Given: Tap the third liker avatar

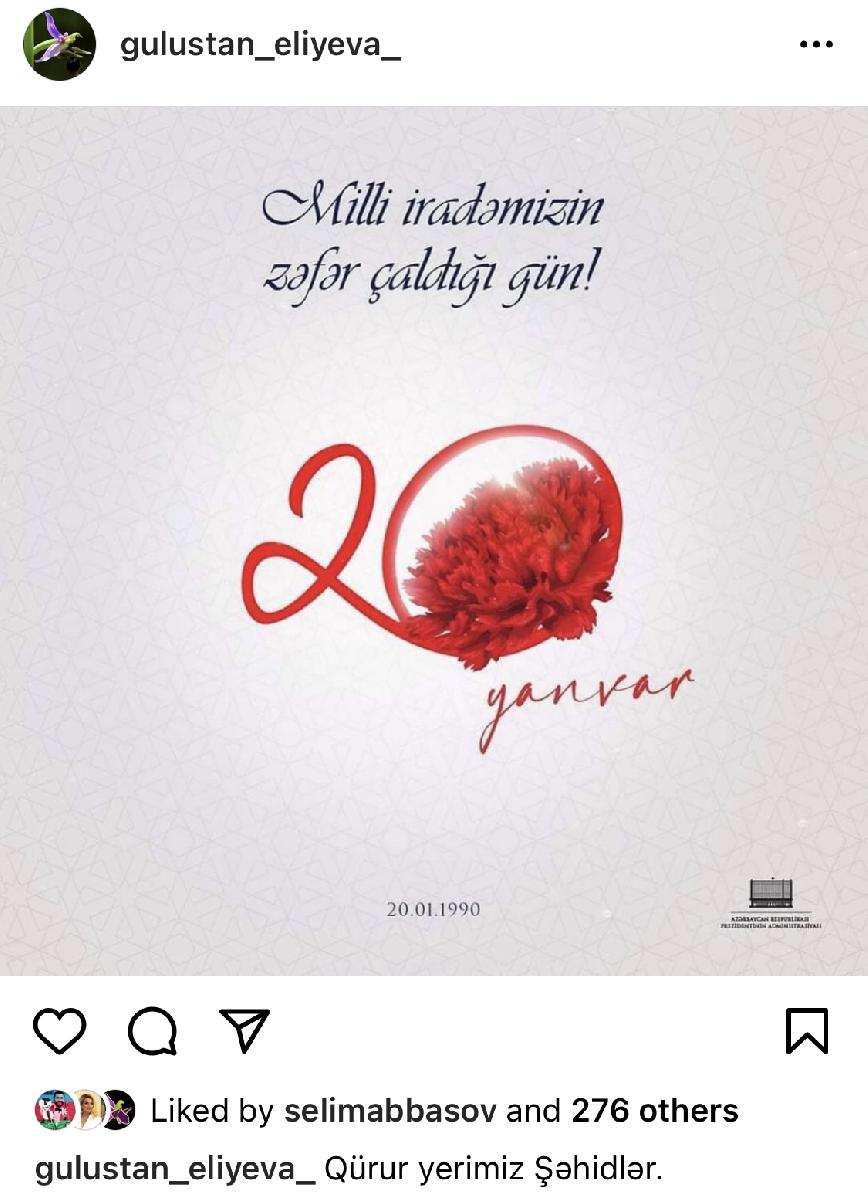Looking at the screenshot, I should 118,1111.
